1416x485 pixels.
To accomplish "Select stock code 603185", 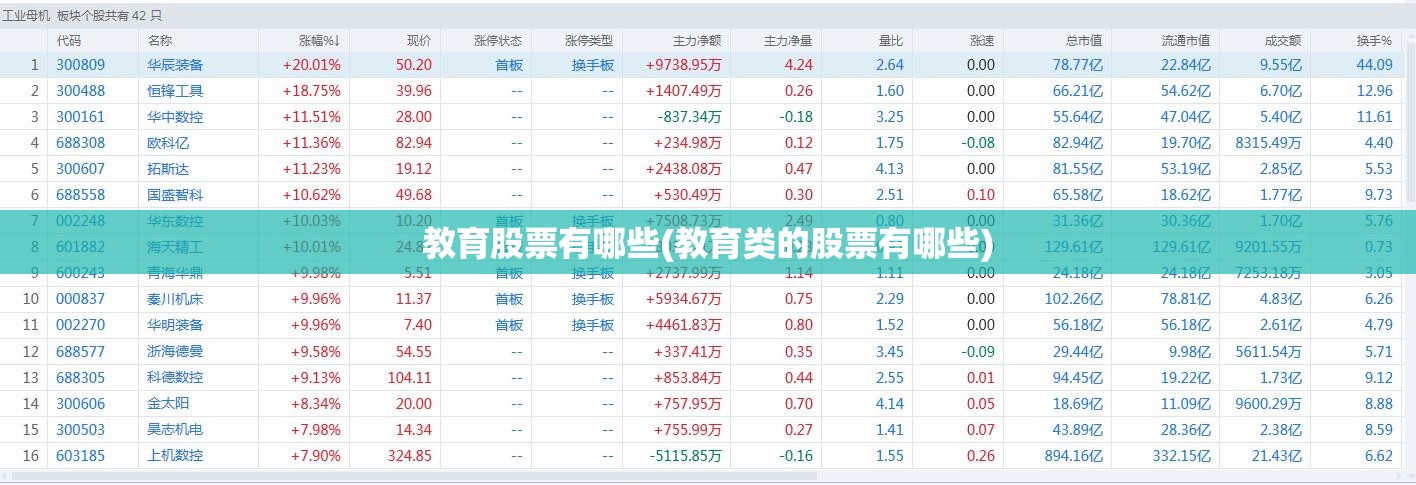I will point(80,455).
